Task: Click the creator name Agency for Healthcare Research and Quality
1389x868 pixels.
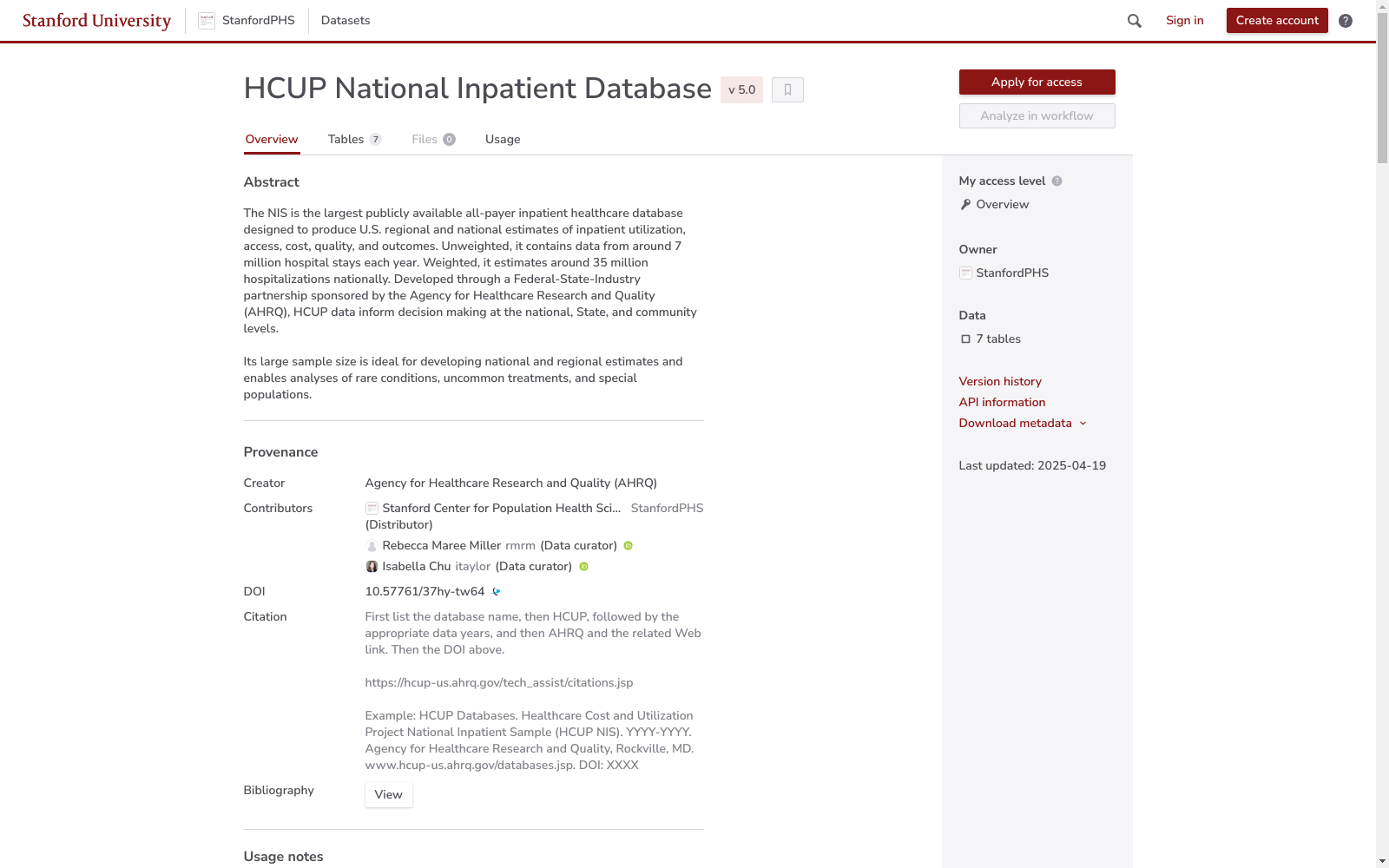Action: pyautogui.click(x=511, y=483)
